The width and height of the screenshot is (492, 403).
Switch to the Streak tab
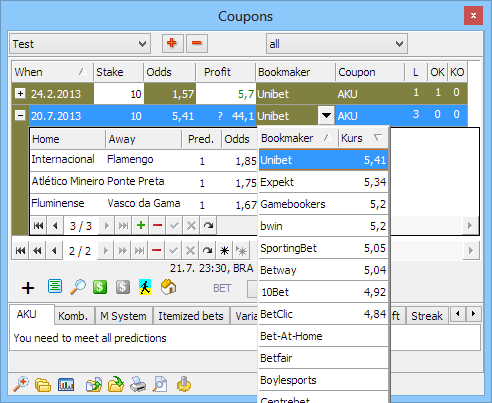point(427,316)
